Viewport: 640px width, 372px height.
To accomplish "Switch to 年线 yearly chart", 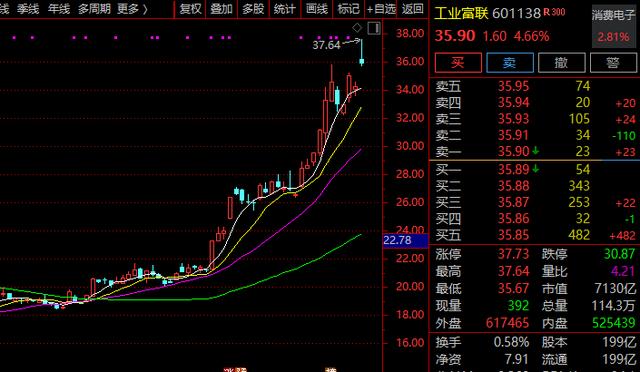I will point(59,9).
